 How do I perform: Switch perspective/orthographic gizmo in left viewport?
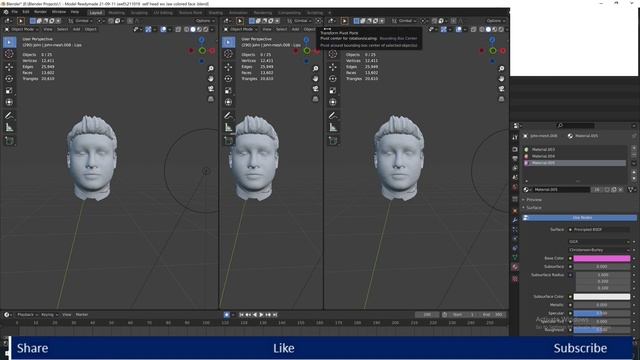click(211, 99)
